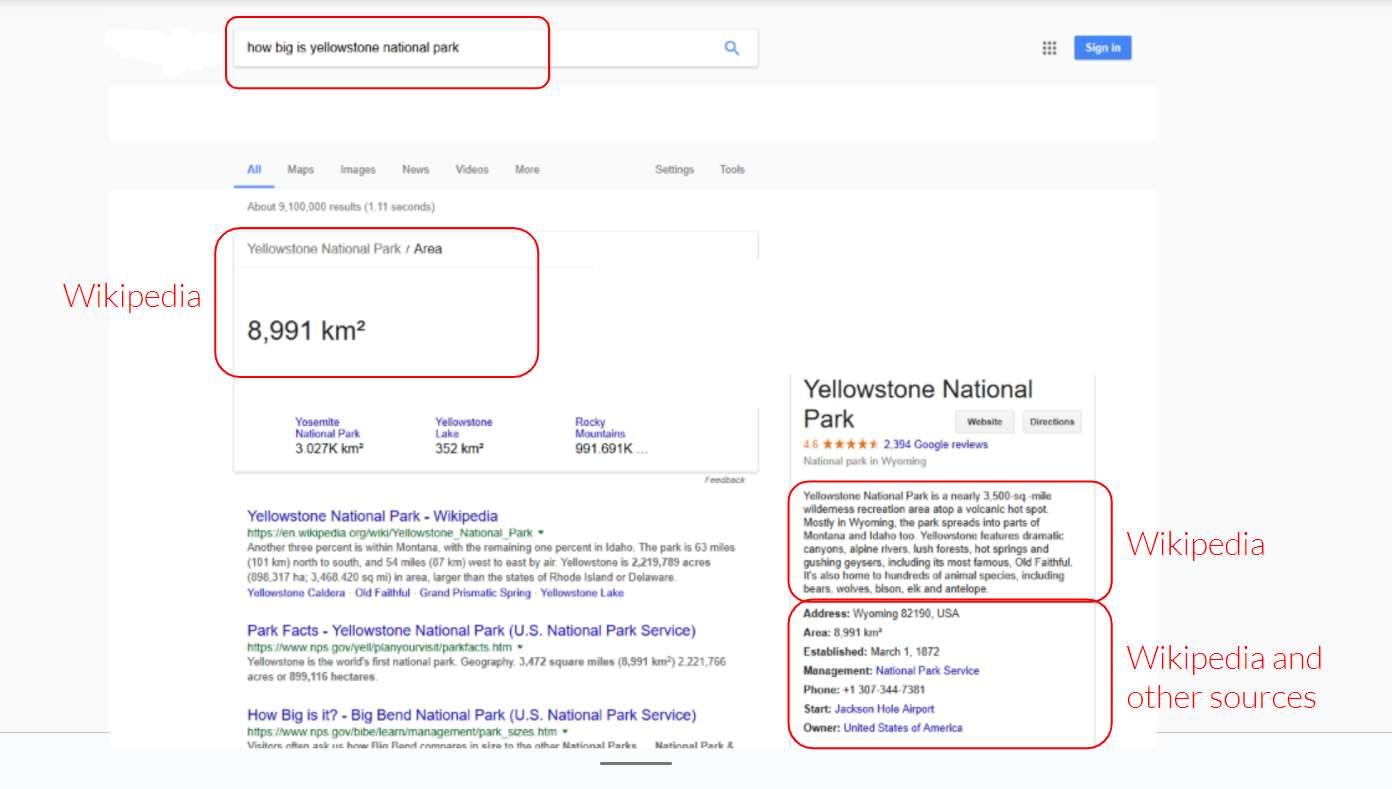Open search Settings
Screen dimensions: 1392x789
(x=675, y=170)
